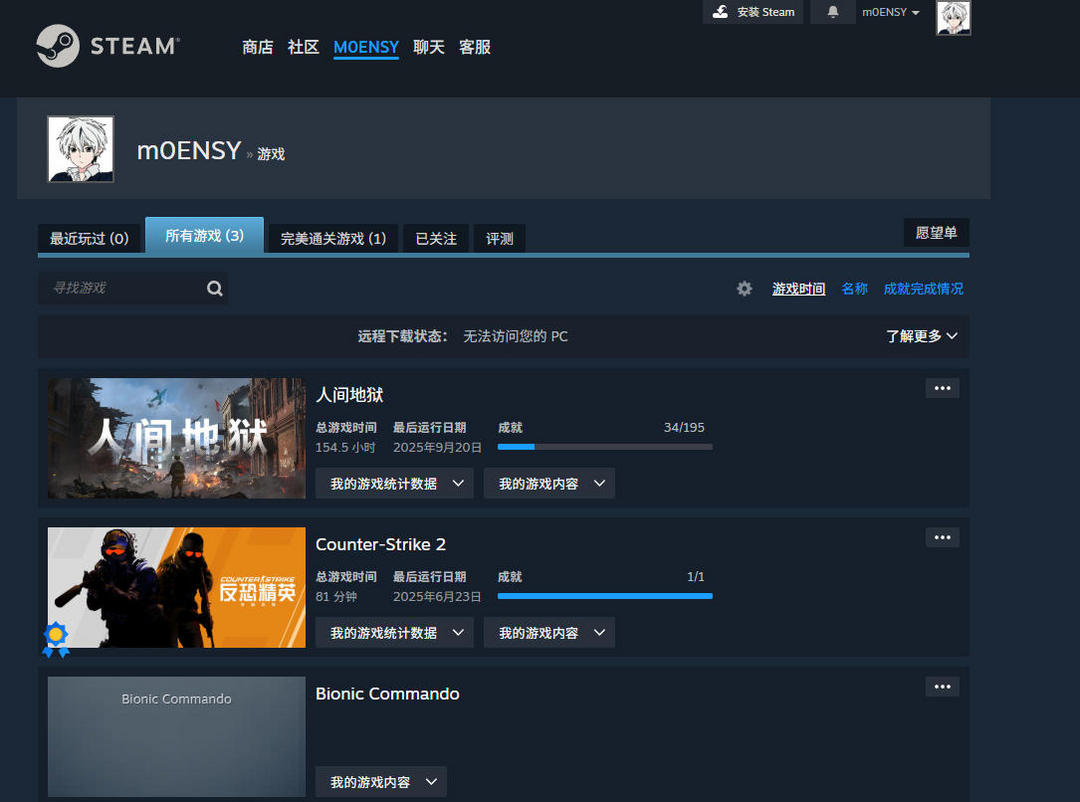1080x802 pixels.
Task: Open the Counter-Strike 2 game thumbnail
Action: tap(176, 587)
